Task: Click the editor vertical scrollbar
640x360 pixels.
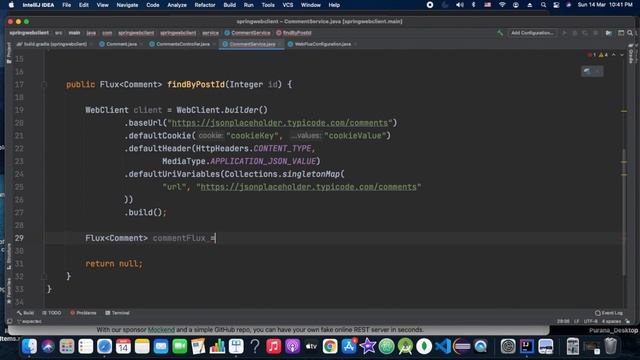Action: click(624, 212)
